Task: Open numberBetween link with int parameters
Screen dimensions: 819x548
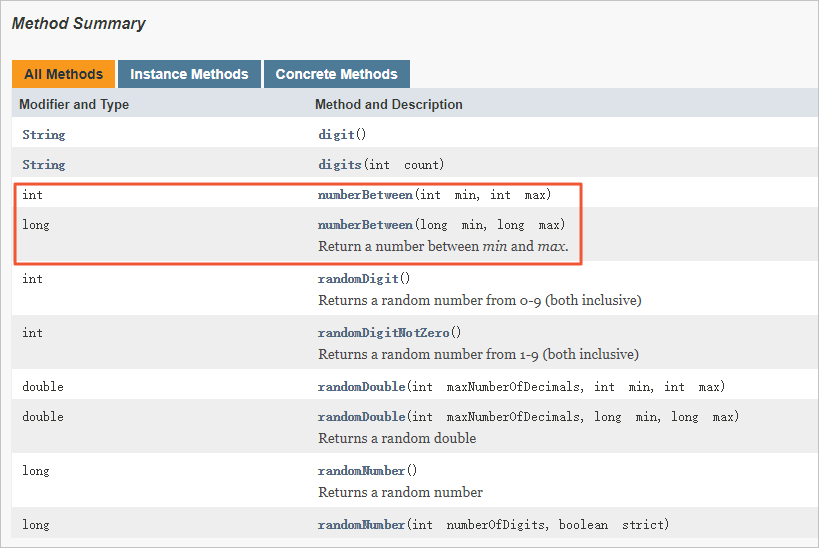Action: (365, 195)
